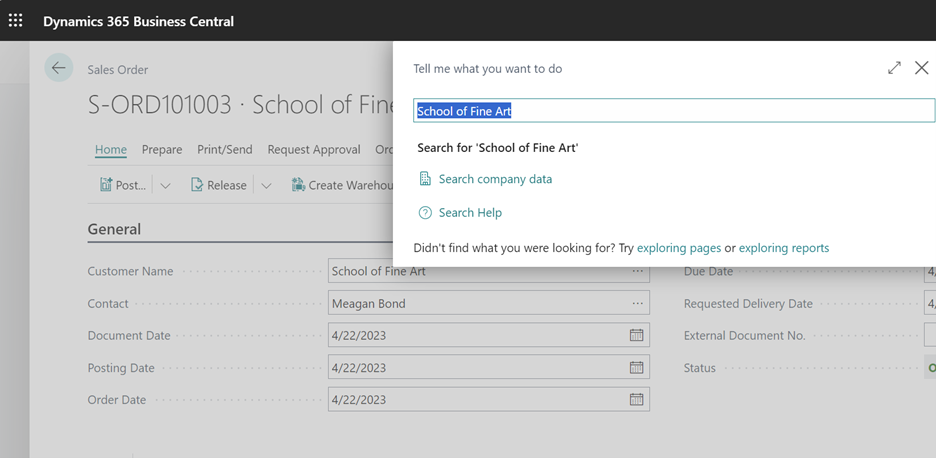Open the app launcher waffle icon
The width and height of the screenshot is (936, 458).
[15, 21]
